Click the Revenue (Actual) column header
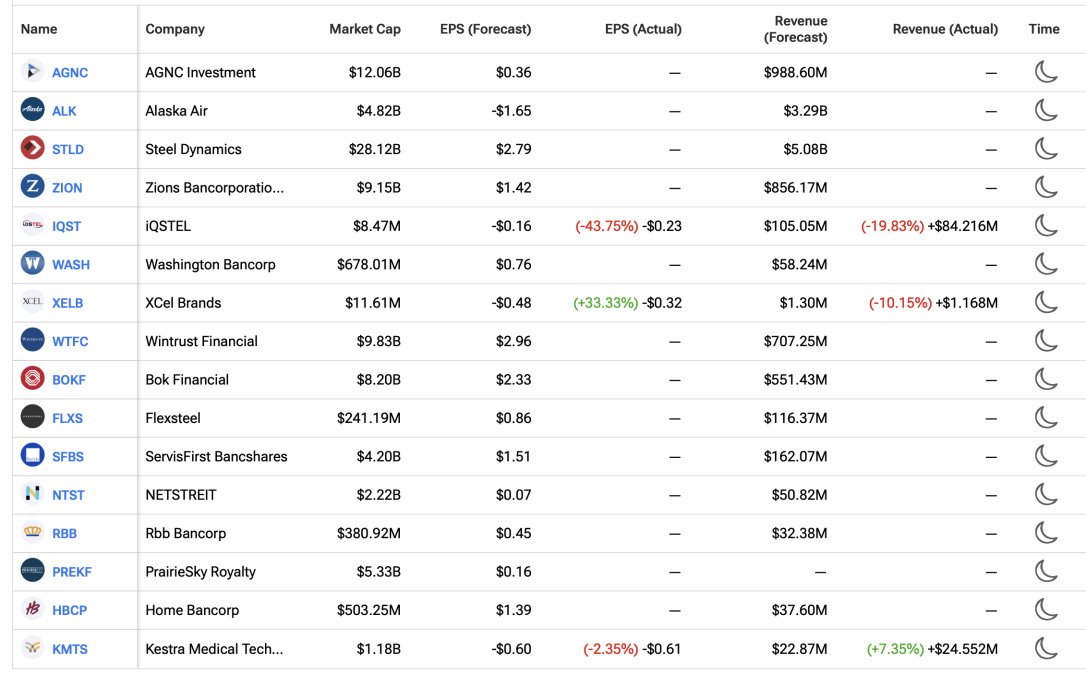Screen dimensions: 1086x675 pos(945,29)
